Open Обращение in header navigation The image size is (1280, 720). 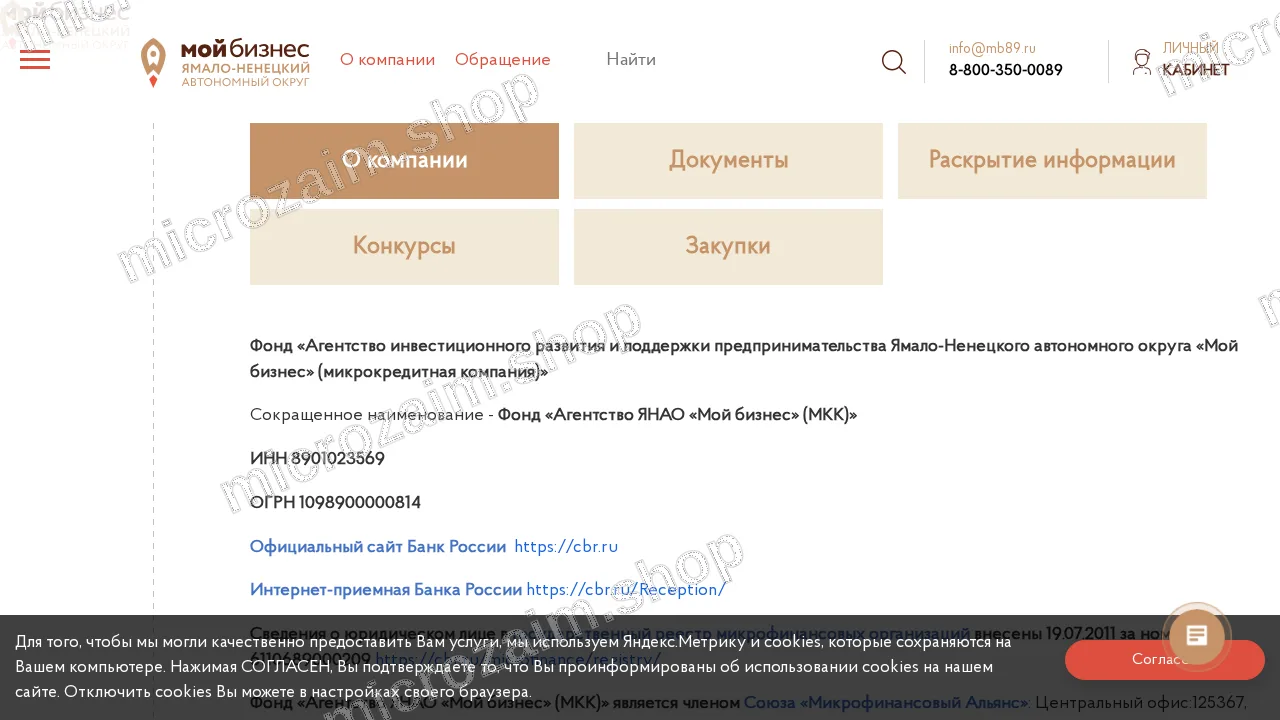(x=503, y=60)
